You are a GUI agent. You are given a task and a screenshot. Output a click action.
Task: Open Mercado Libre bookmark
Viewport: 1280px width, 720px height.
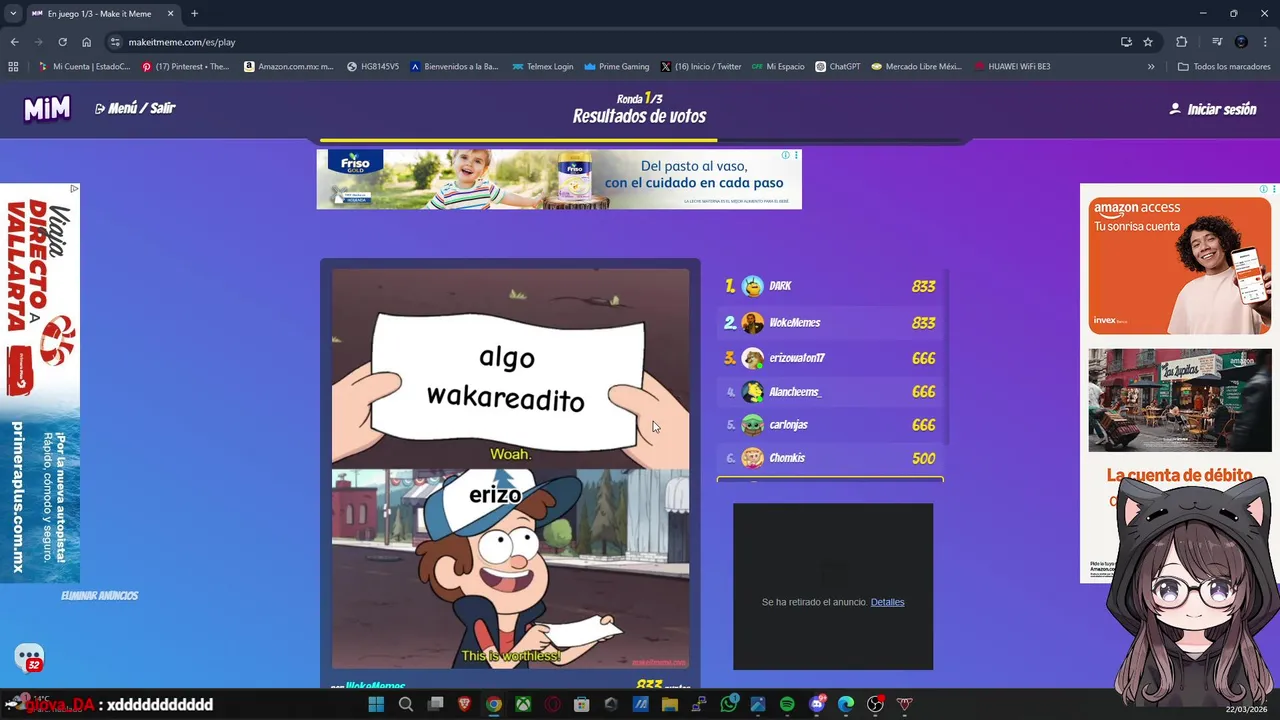tap(916, 67)
